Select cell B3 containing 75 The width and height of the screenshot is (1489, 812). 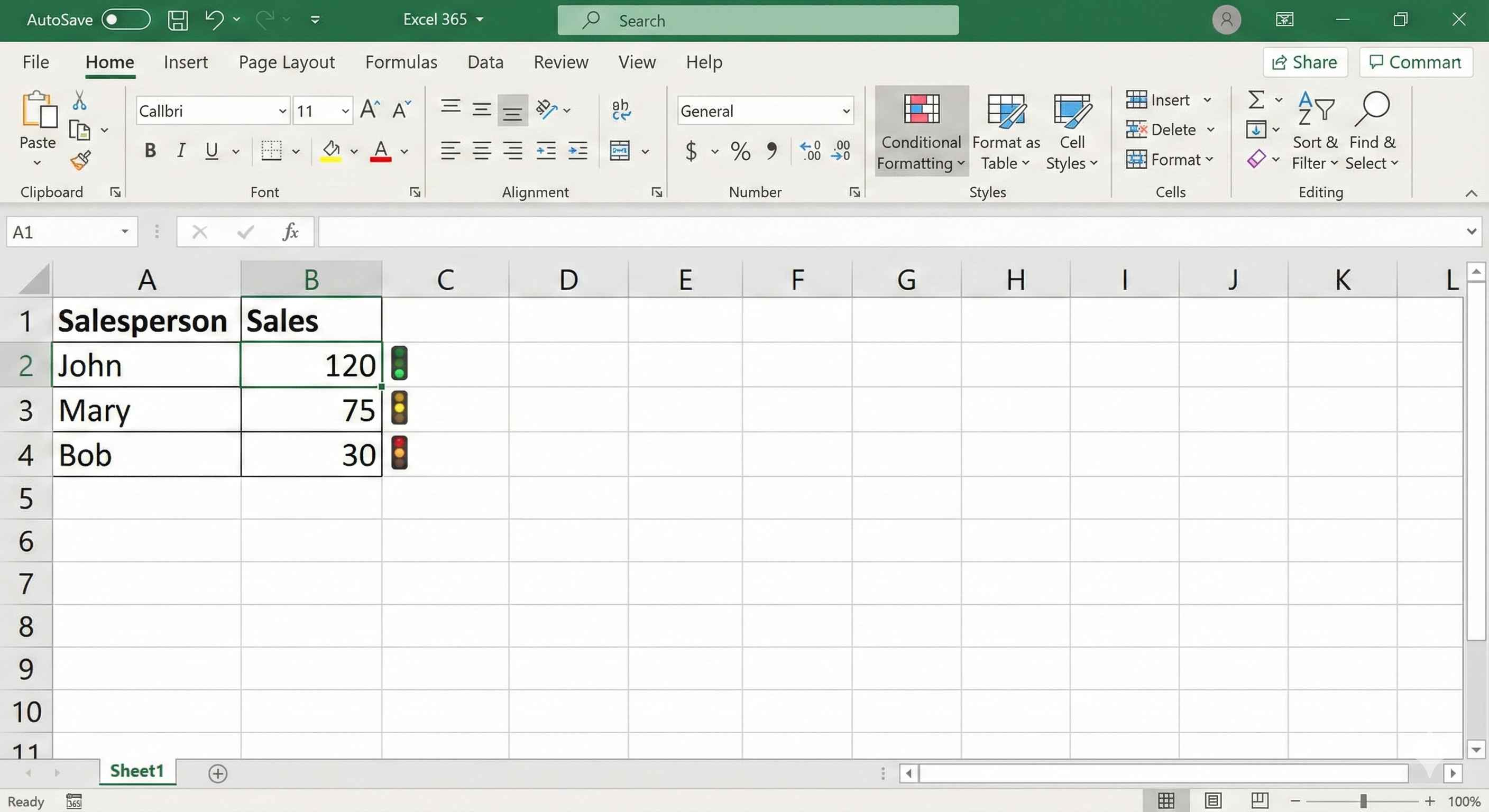click(x=312, y=410)
